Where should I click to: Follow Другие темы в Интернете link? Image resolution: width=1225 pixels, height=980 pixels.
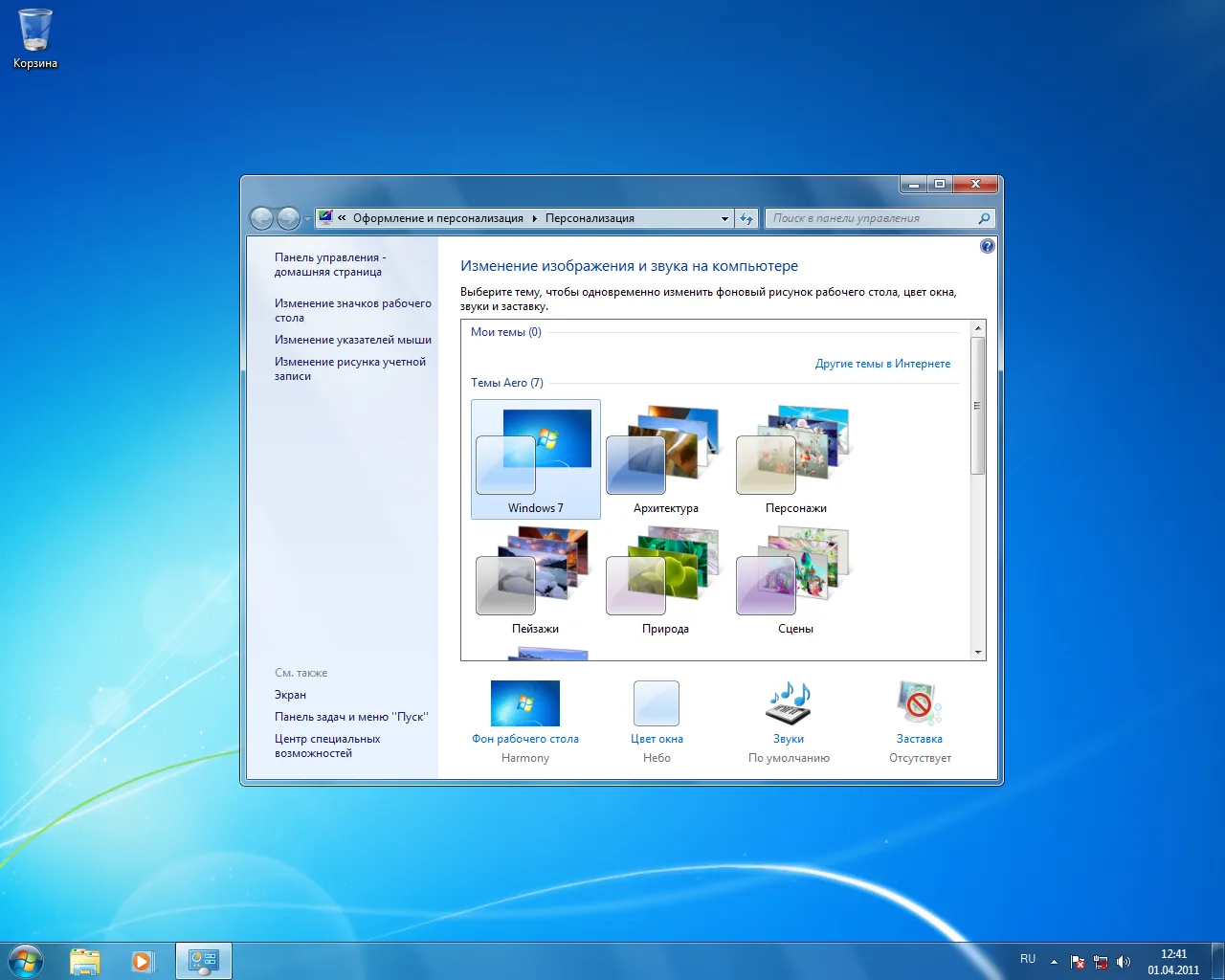pos(882,364)
